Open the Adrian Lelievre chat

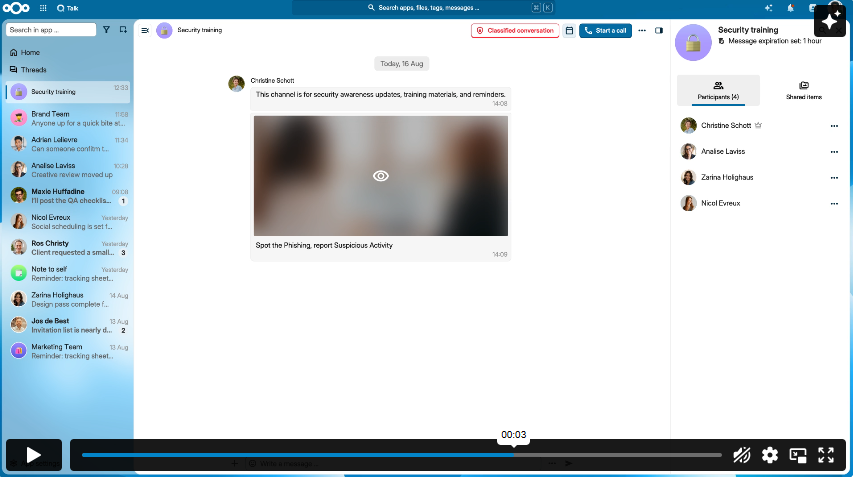pos(68,144)
